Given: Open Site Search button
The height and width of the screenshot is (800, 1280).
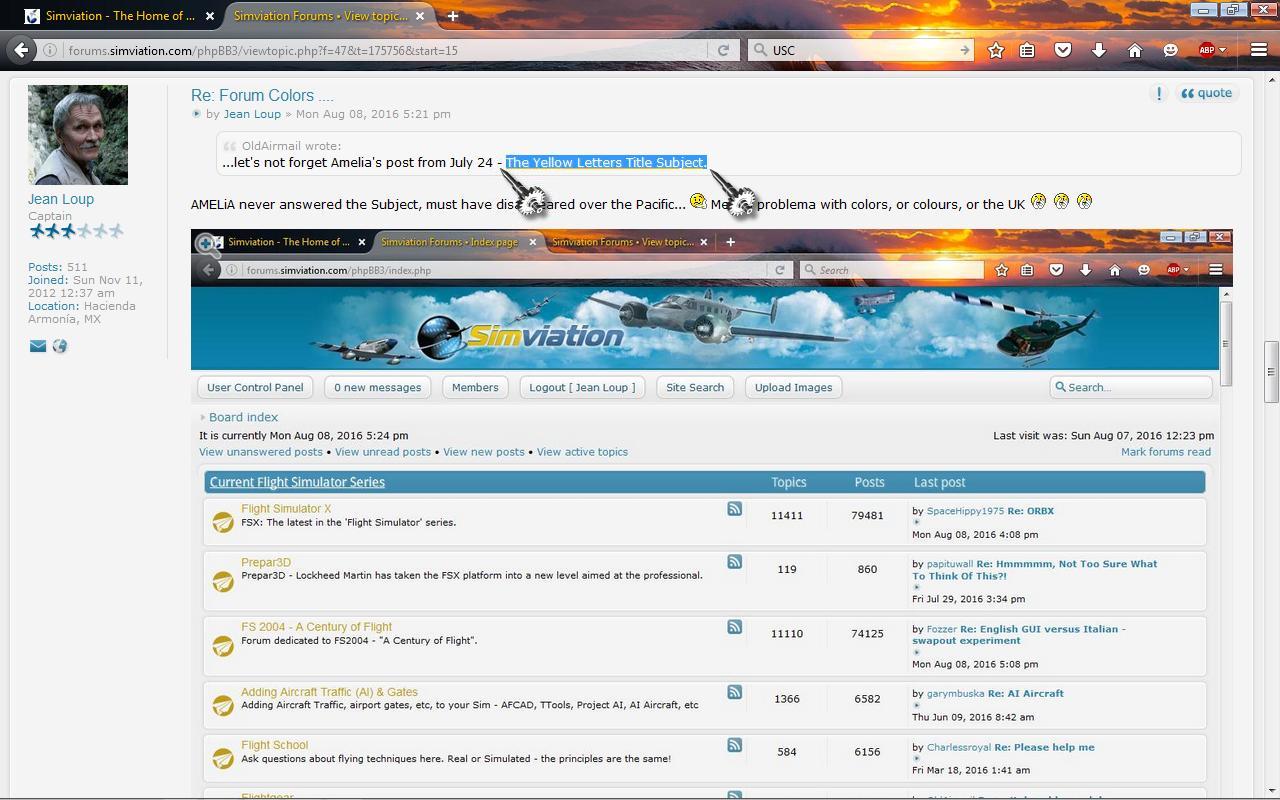Looking at the screenshot, I should pos(695,387).
